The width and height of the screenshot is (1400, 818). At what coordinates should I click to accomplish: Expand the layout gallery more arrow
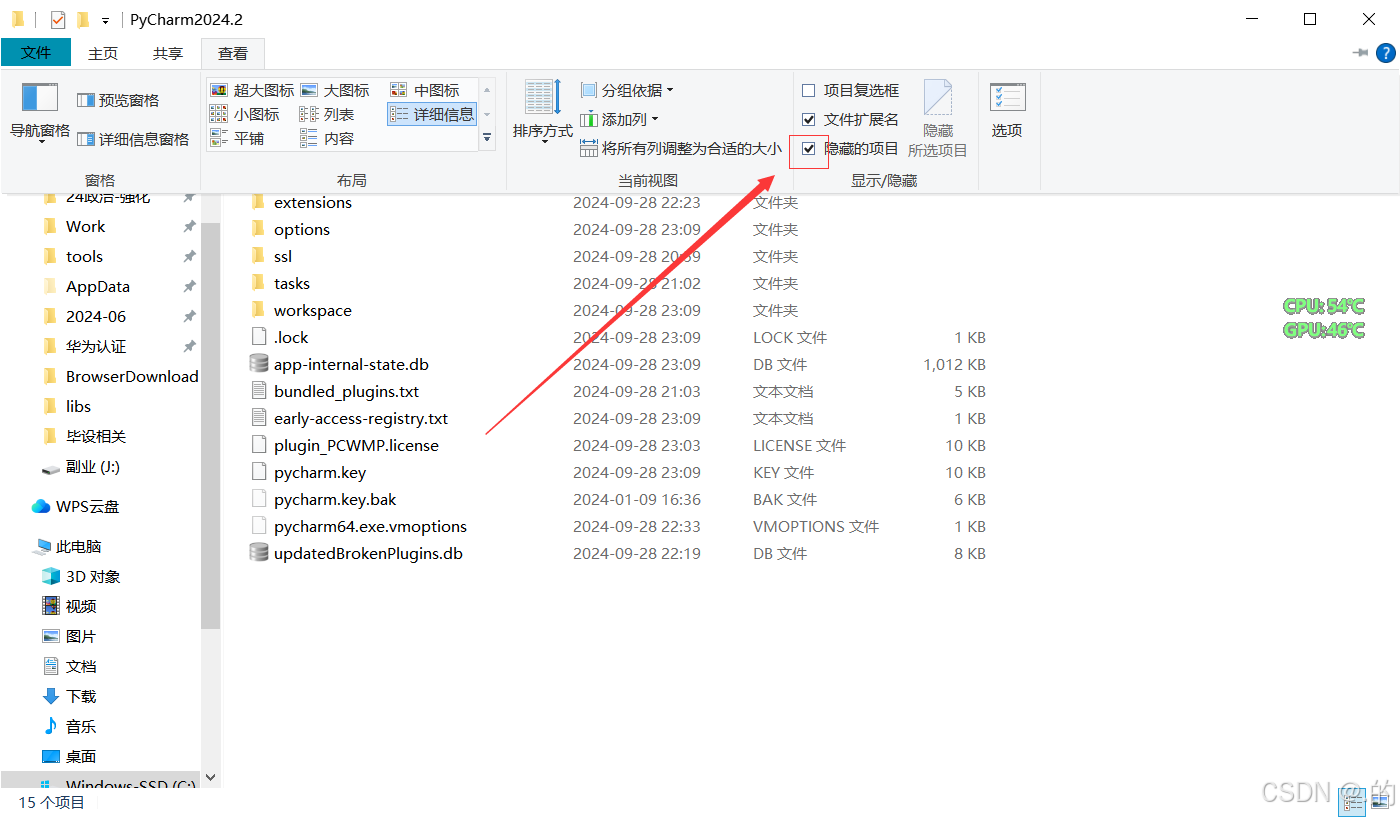pos(487,139)
